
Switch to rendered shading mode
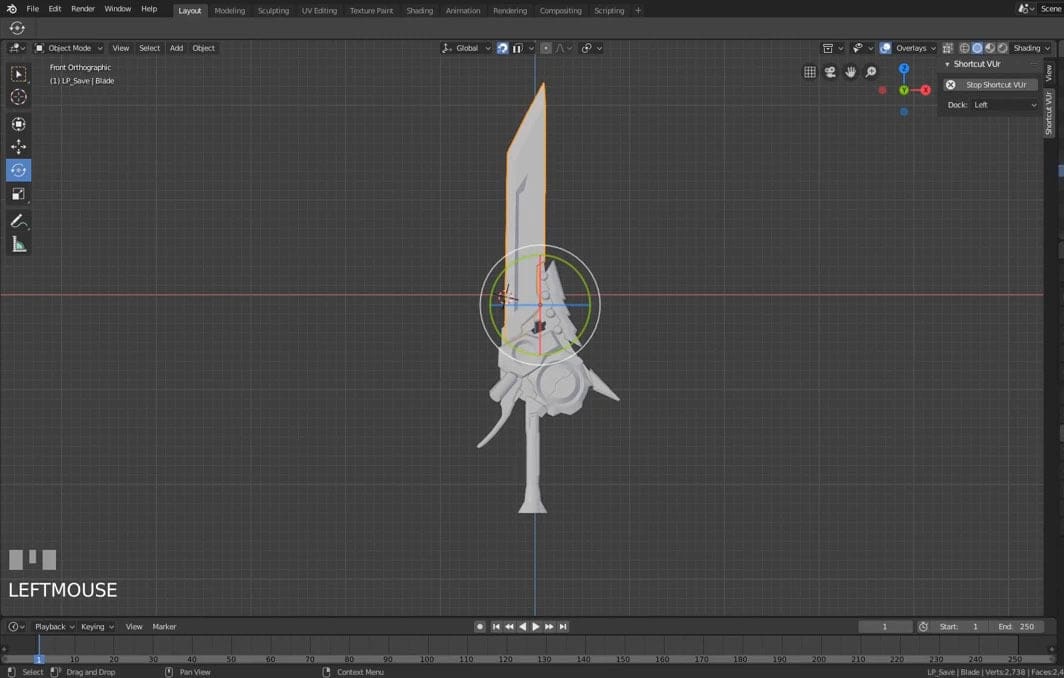click(1003, 48)
